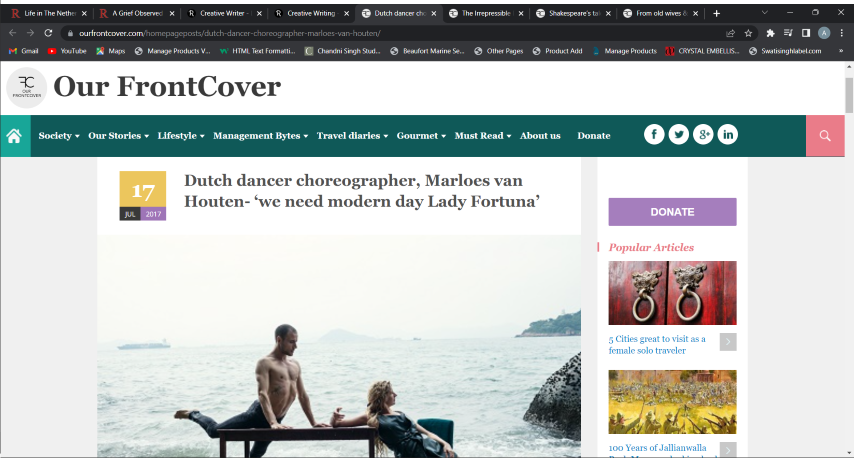Open the LinkedIn social icon
The image size is (854, 458).
728,135
